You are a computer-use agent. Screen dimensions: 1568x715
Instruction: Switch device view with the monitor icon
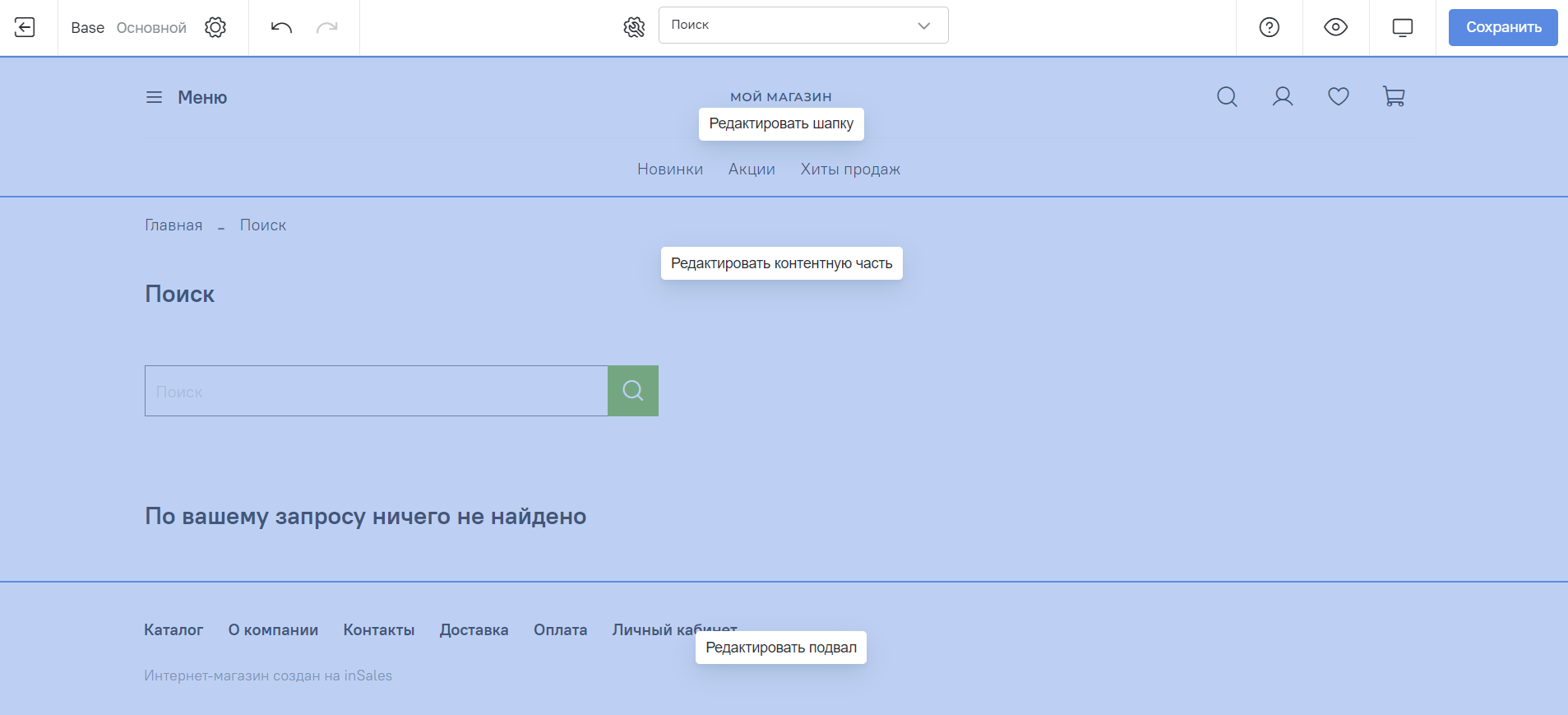point(1403,27)
